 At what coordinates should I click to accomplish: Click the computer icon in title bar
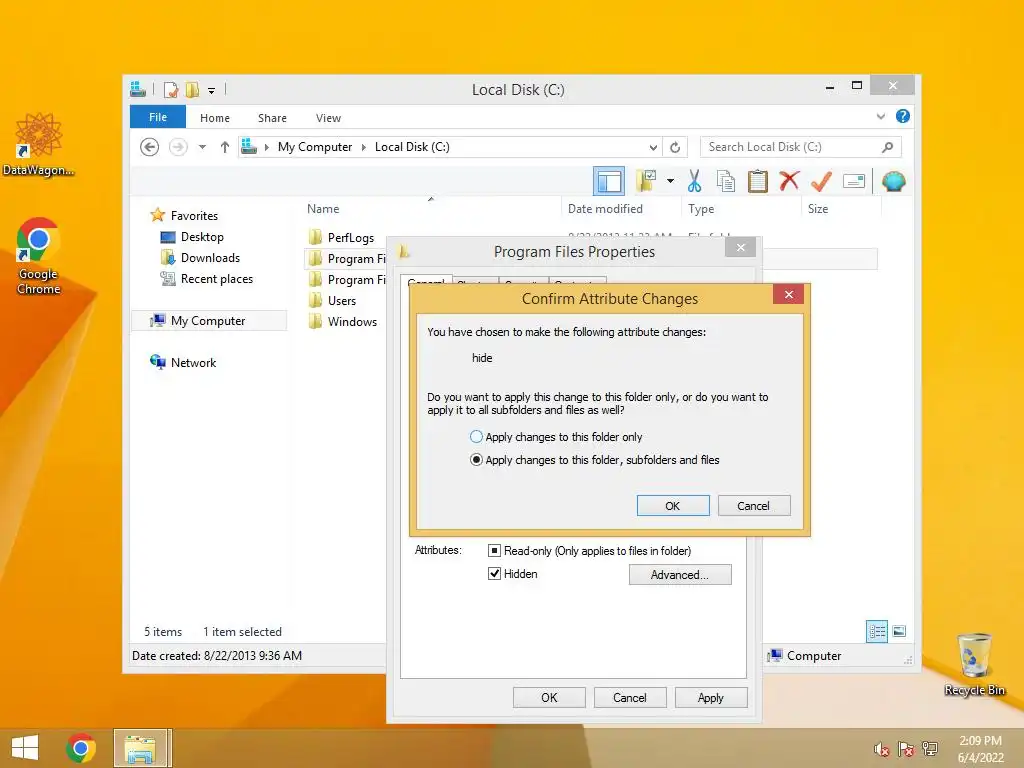pyautogui.click(x=138, y=89)
